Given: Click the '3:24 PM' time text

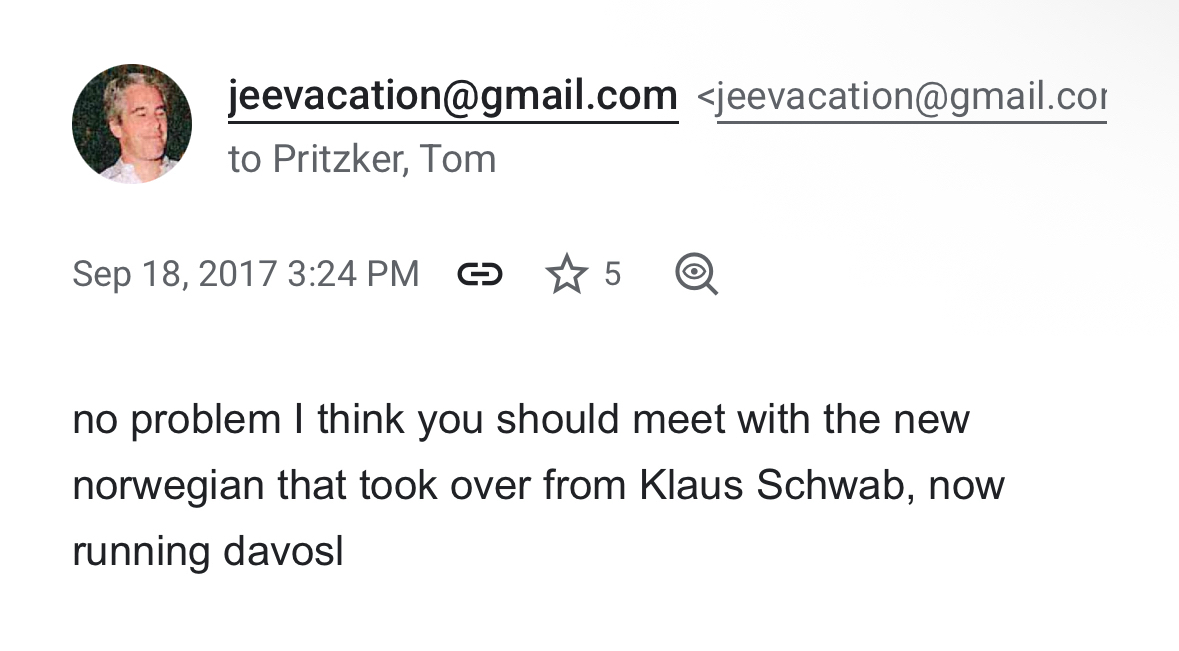Looking at the screenshot, I should (x=353, y=274).
